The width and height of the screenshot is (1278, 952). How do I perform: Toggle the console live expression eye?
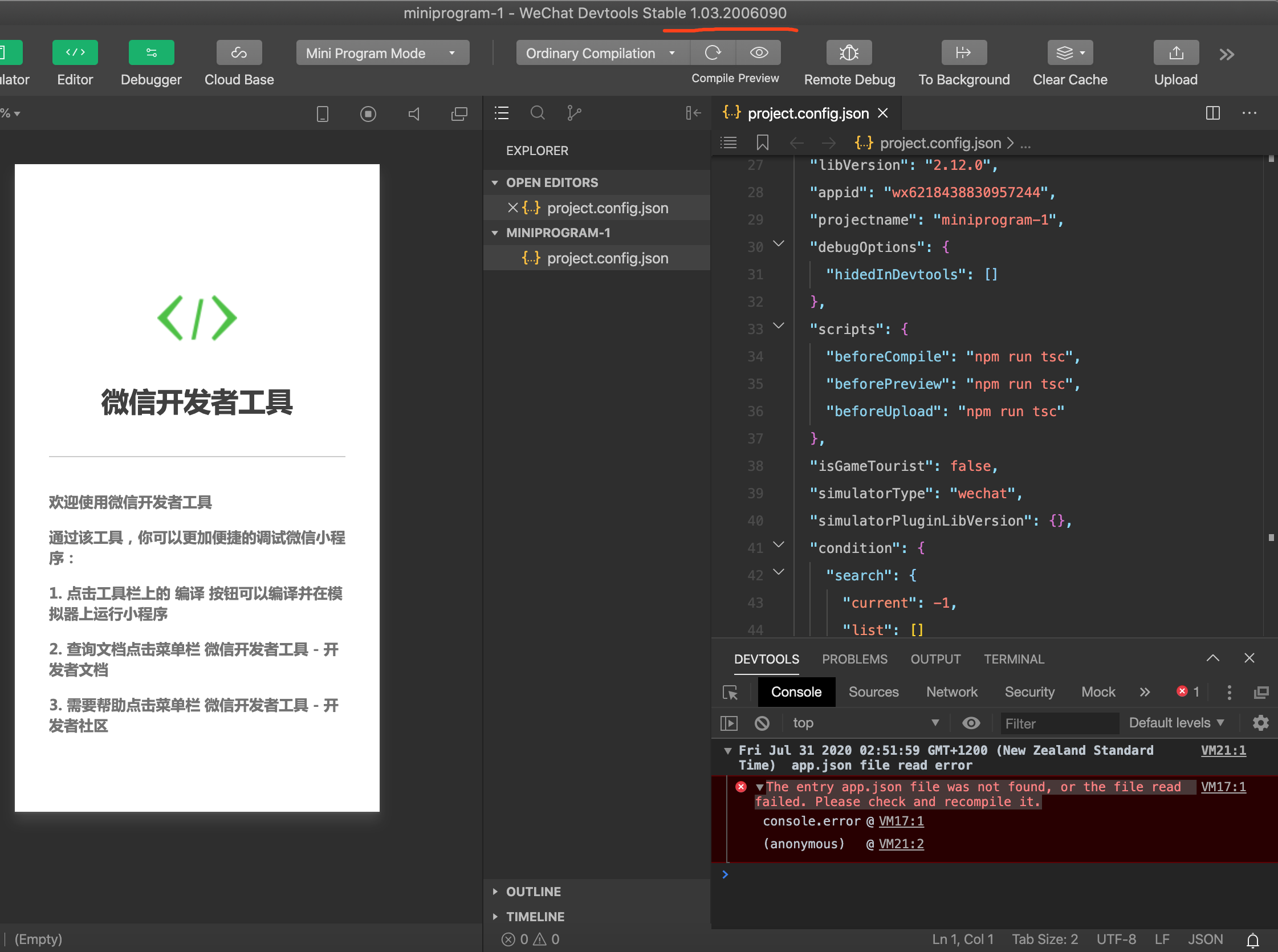coord(971,723)
